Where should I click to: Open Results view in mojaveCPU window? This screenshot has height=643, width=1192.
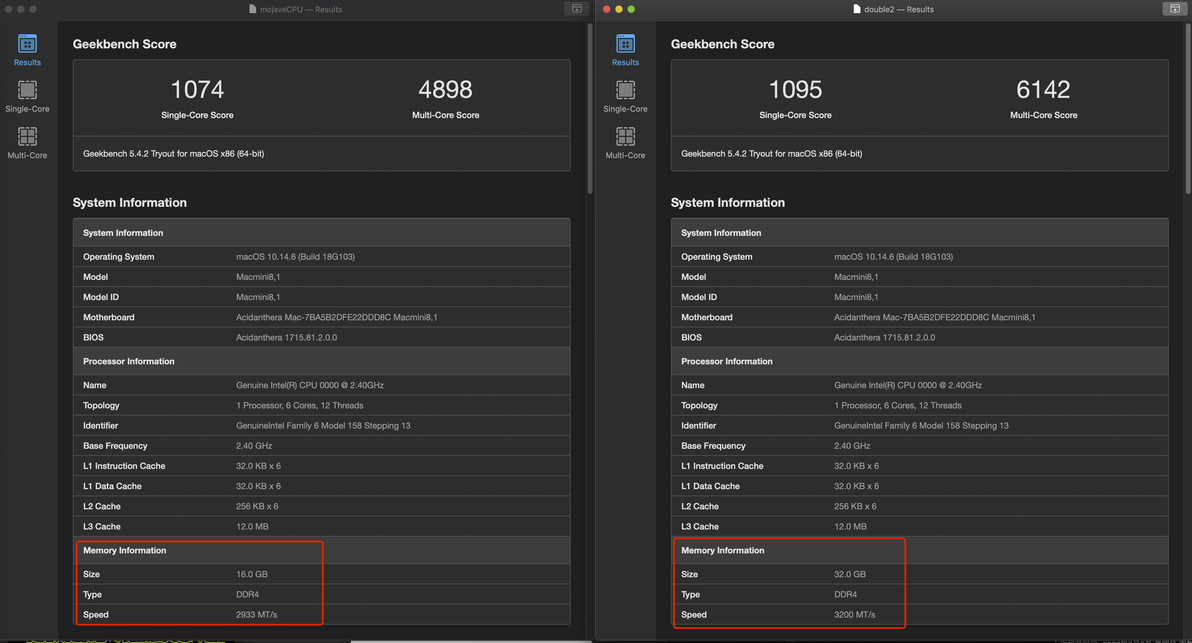tap(27, 50)
